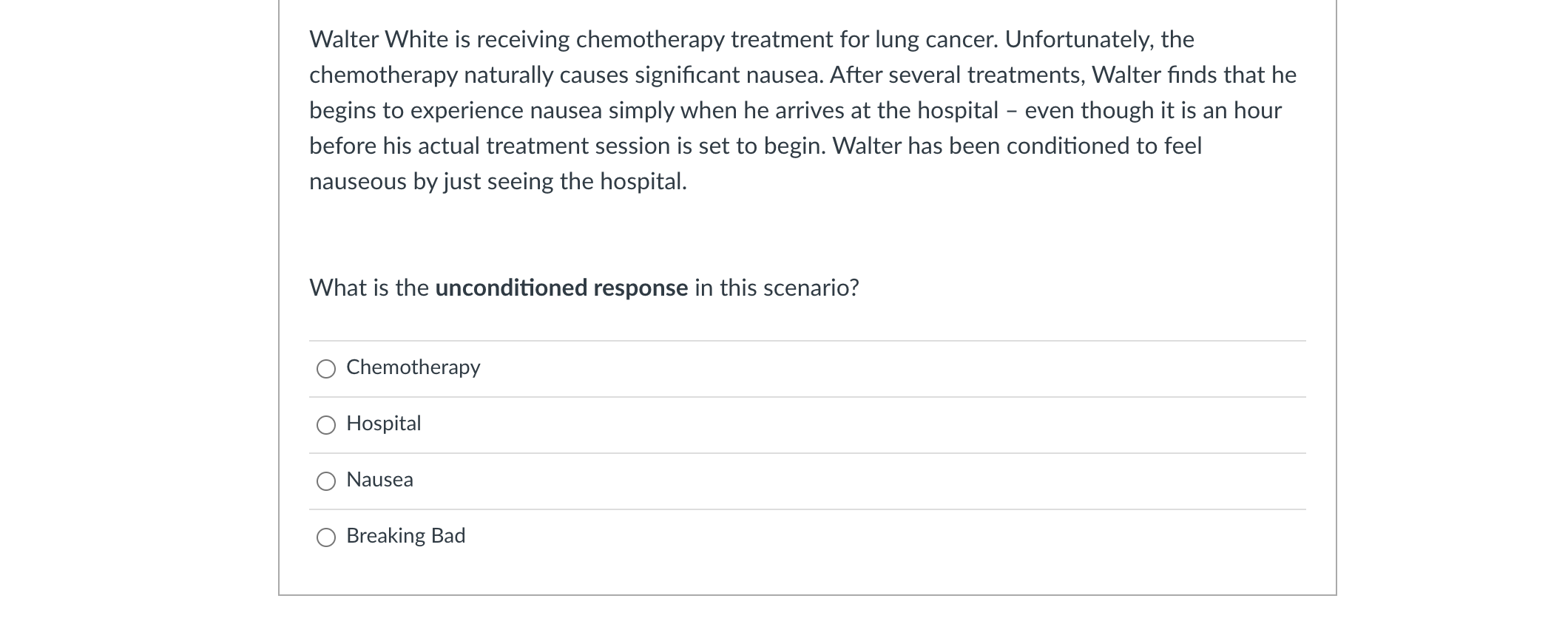Click the phrase "even though it is an hour"
The height and width of the screenshot is (621, 1568).
pos(1152,110)
